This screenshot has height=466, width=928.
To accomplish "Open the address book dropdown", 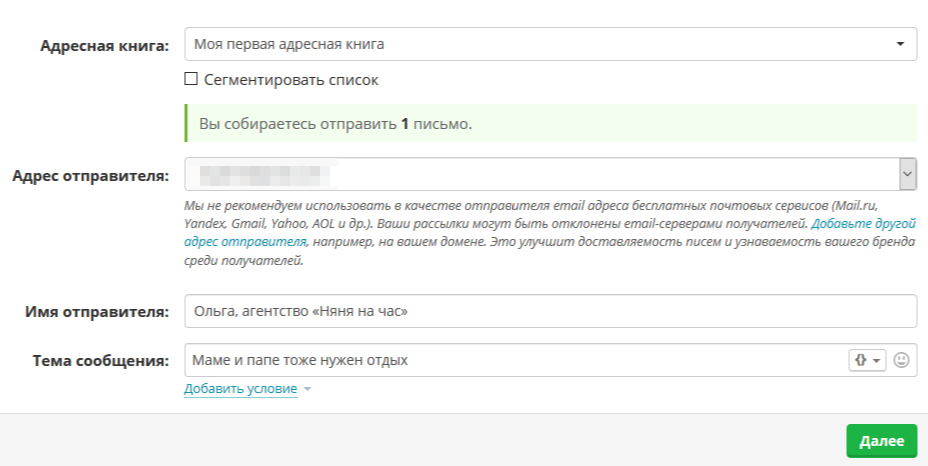I will tap(550, 44).
